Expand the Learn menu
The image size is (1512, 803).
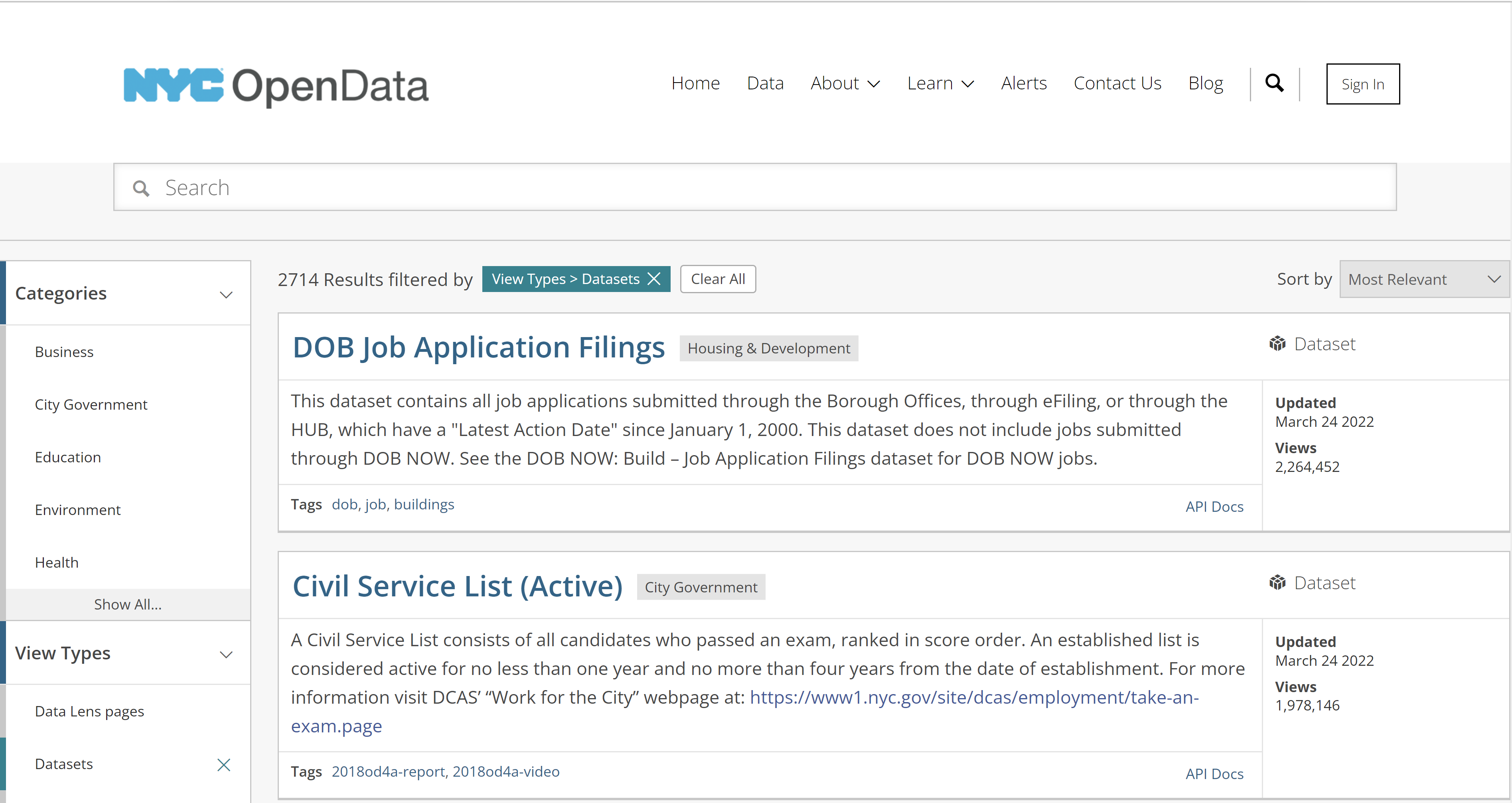coord(940,83)
